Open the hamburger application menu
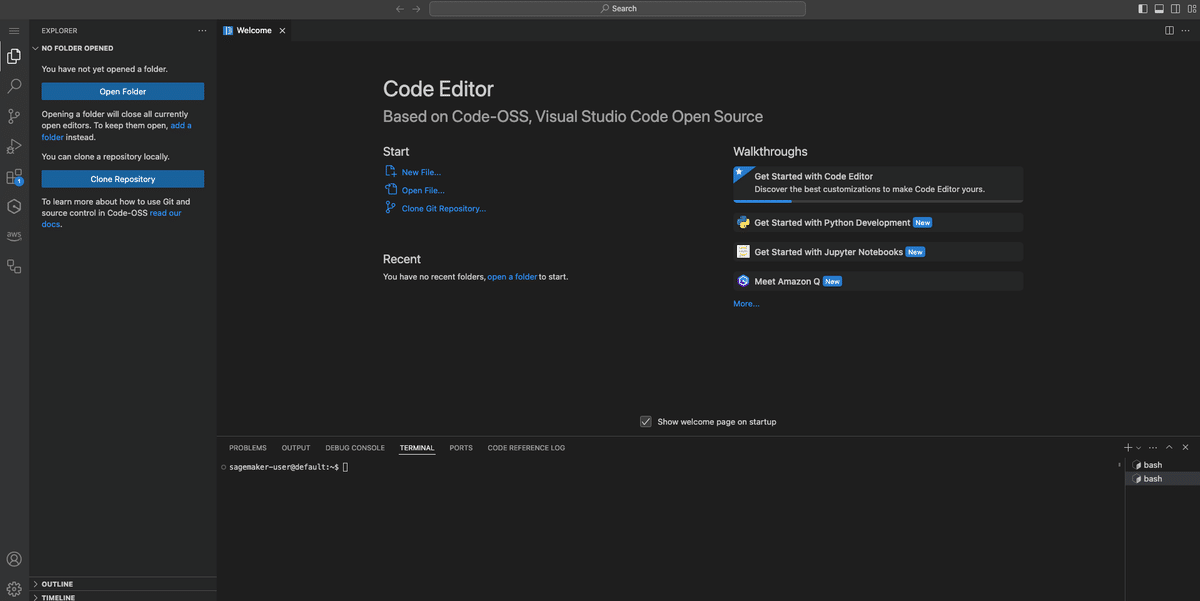Viewport: 1200px width, 601px height. pos(14,31)
